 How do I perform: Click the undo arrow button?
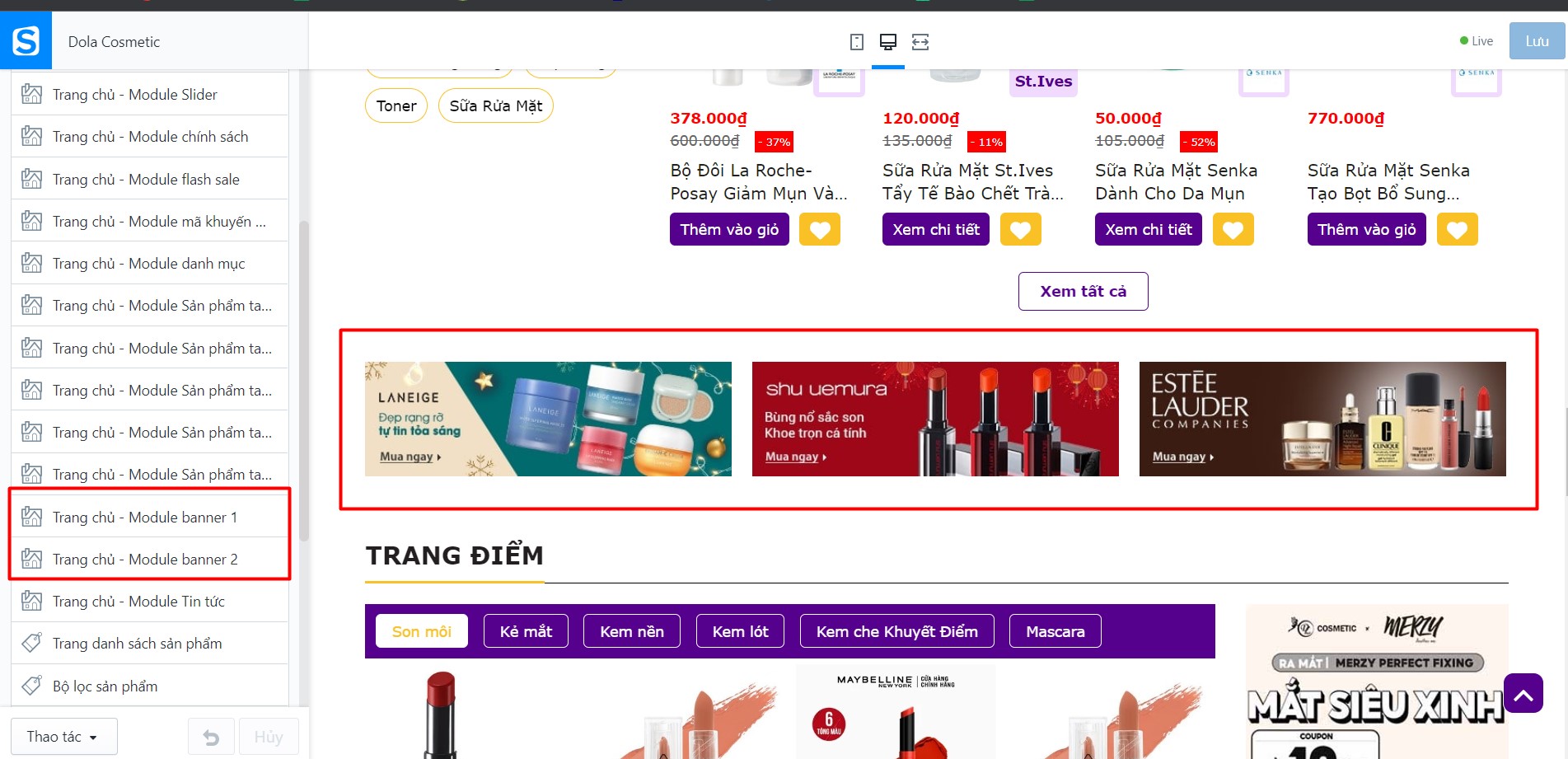pyautogui.click(x=211, y=737)
